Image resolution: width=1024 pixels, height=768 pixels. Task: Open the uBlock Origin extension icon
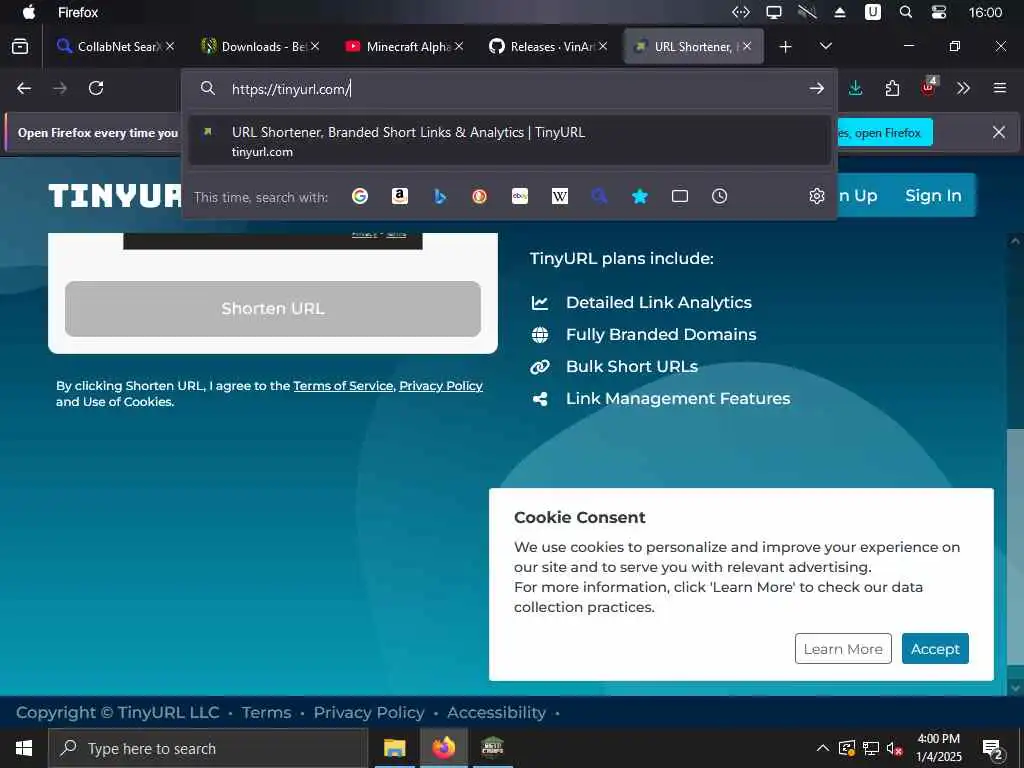click(x=929, y=87)
